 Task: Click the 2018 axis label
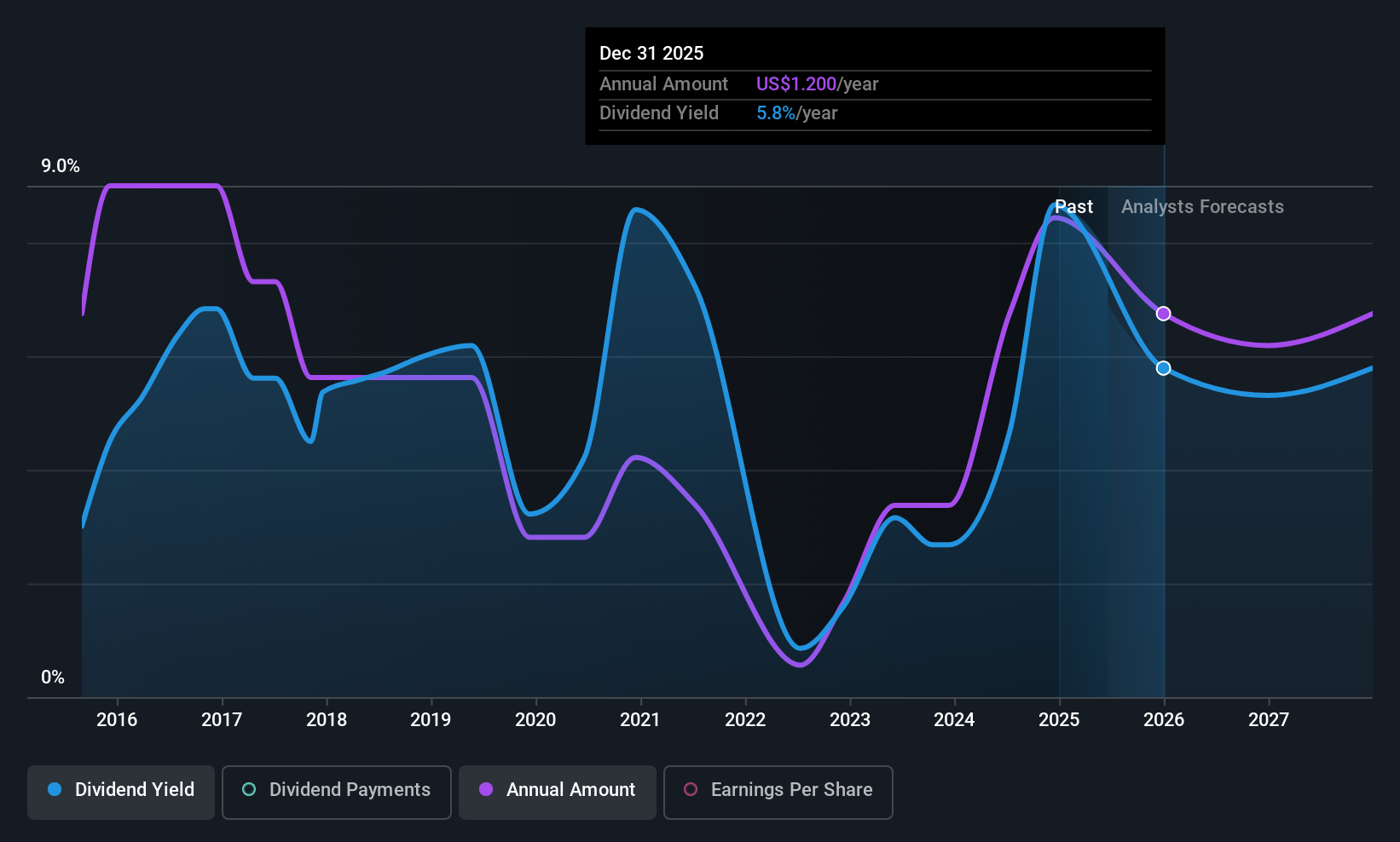tap(327, 720)
